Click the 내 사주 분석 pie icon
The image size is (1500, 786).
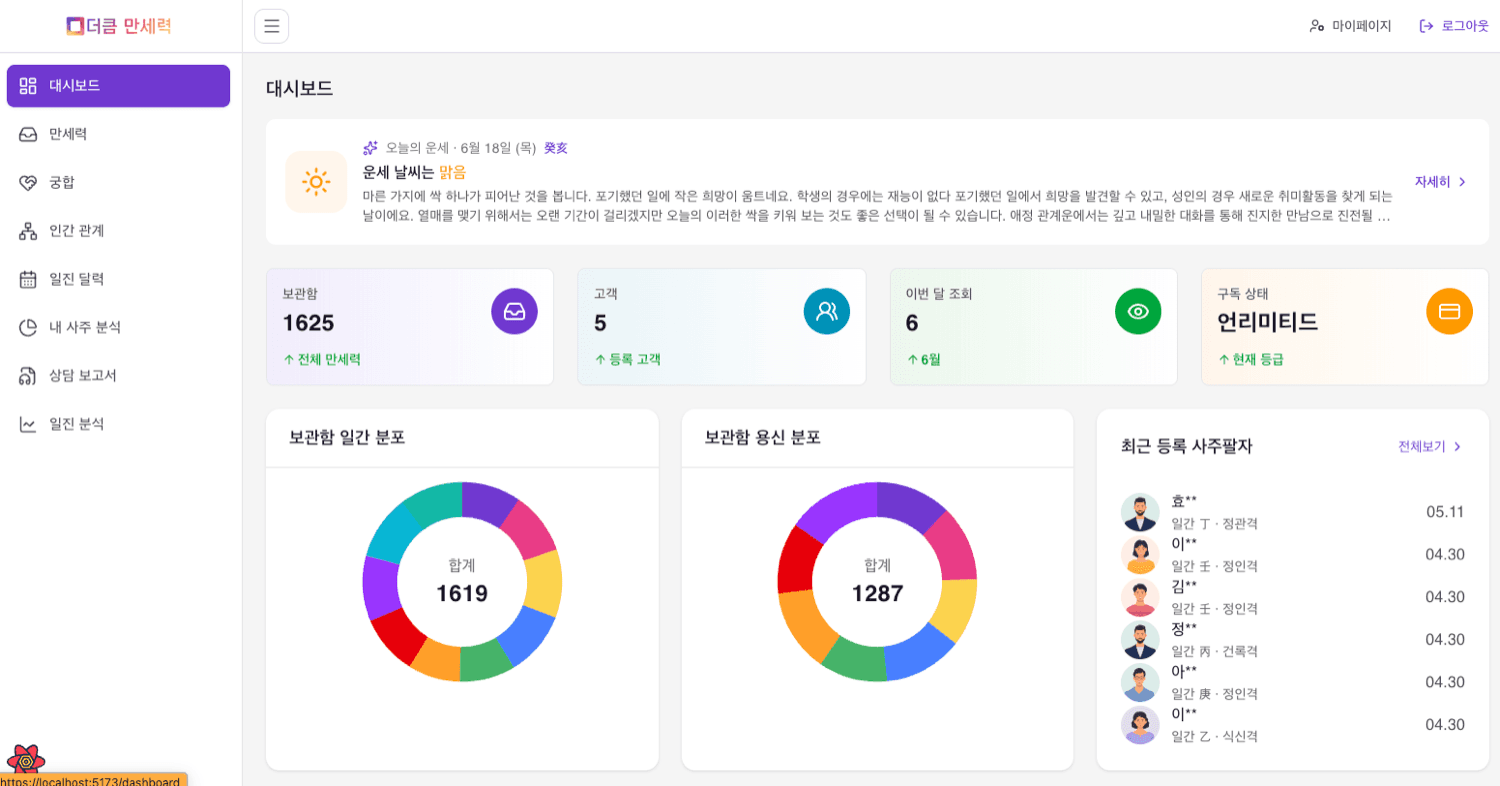pos(28,327)
